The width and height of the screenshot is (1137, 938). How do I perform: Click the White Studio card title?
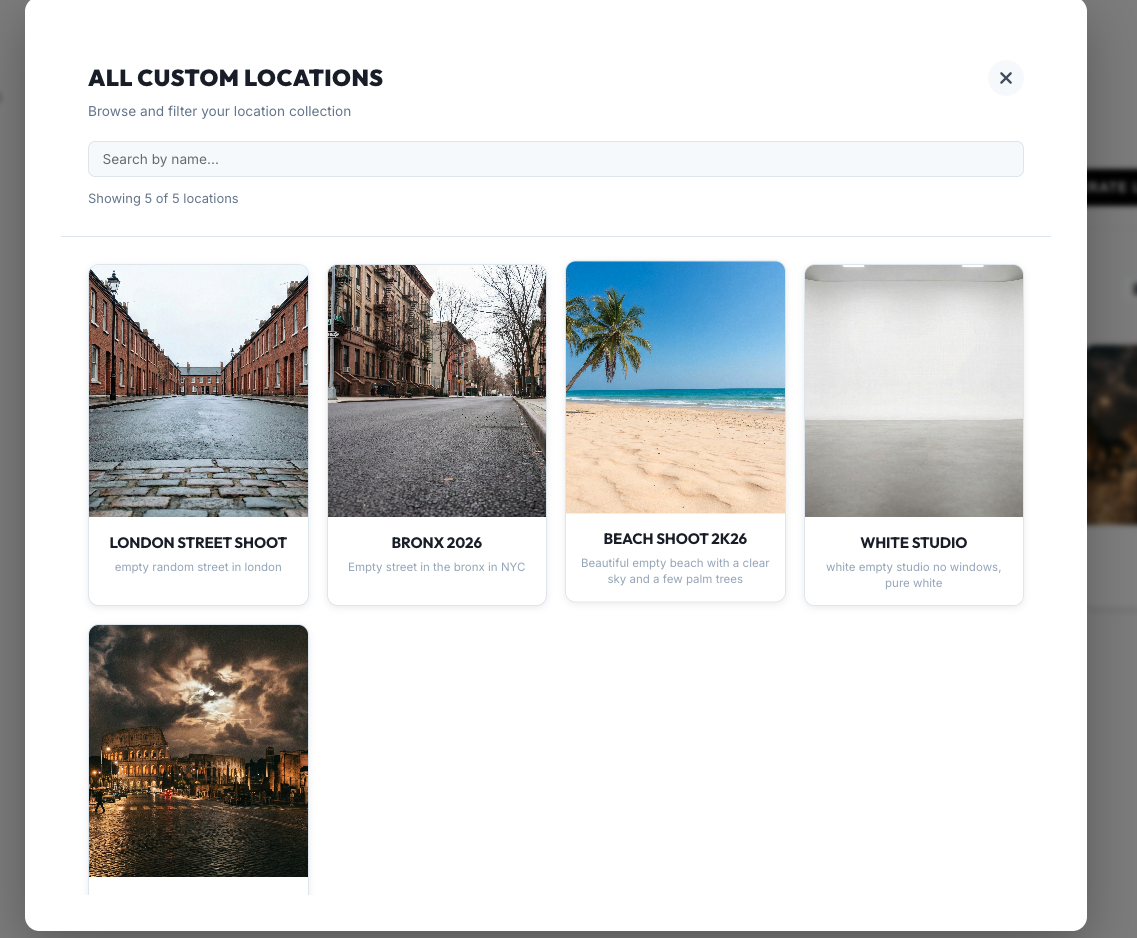(x=913, y=543)
